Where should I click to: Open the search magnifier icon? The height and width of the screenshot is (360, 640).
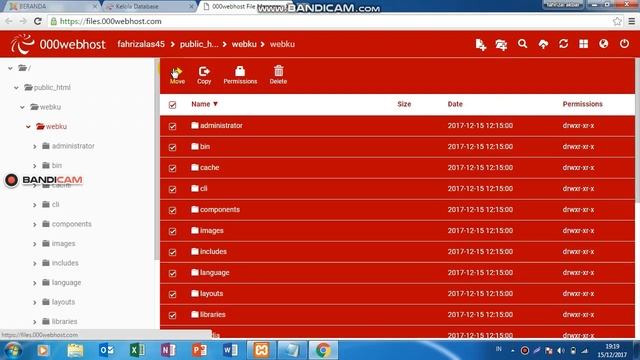point(522,44)
